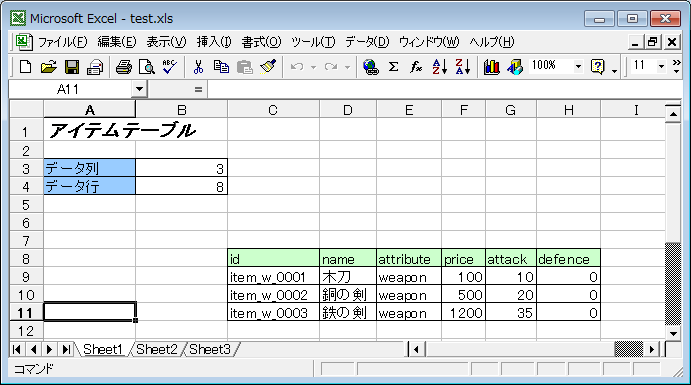Sort ascending A to Z

[440, 67]
